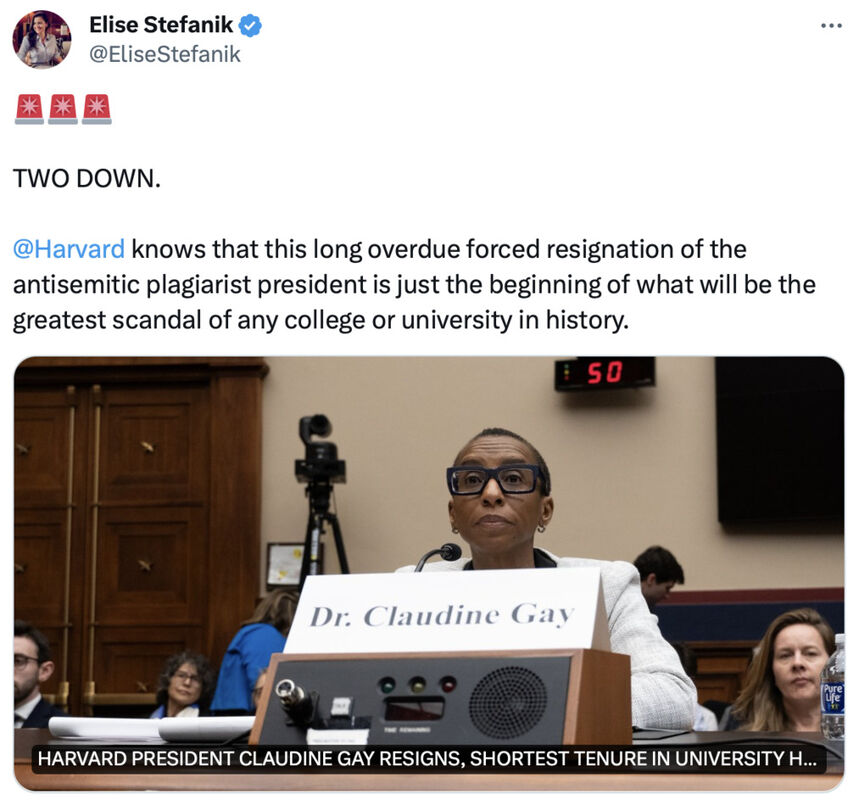The width and height of the screenshot is (848, 800).
Task: Click the indicator lights on the desk timer box
Action: click(x=417, y=685)
